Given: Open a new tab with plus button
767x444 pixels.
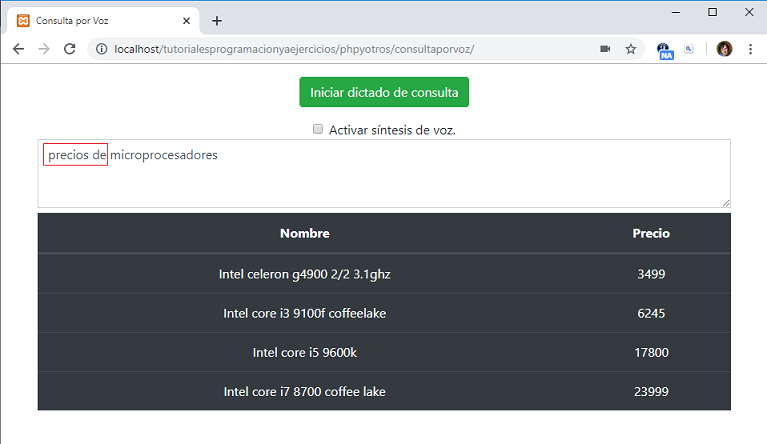Looking at the screenshot, I should pos(217,21).
